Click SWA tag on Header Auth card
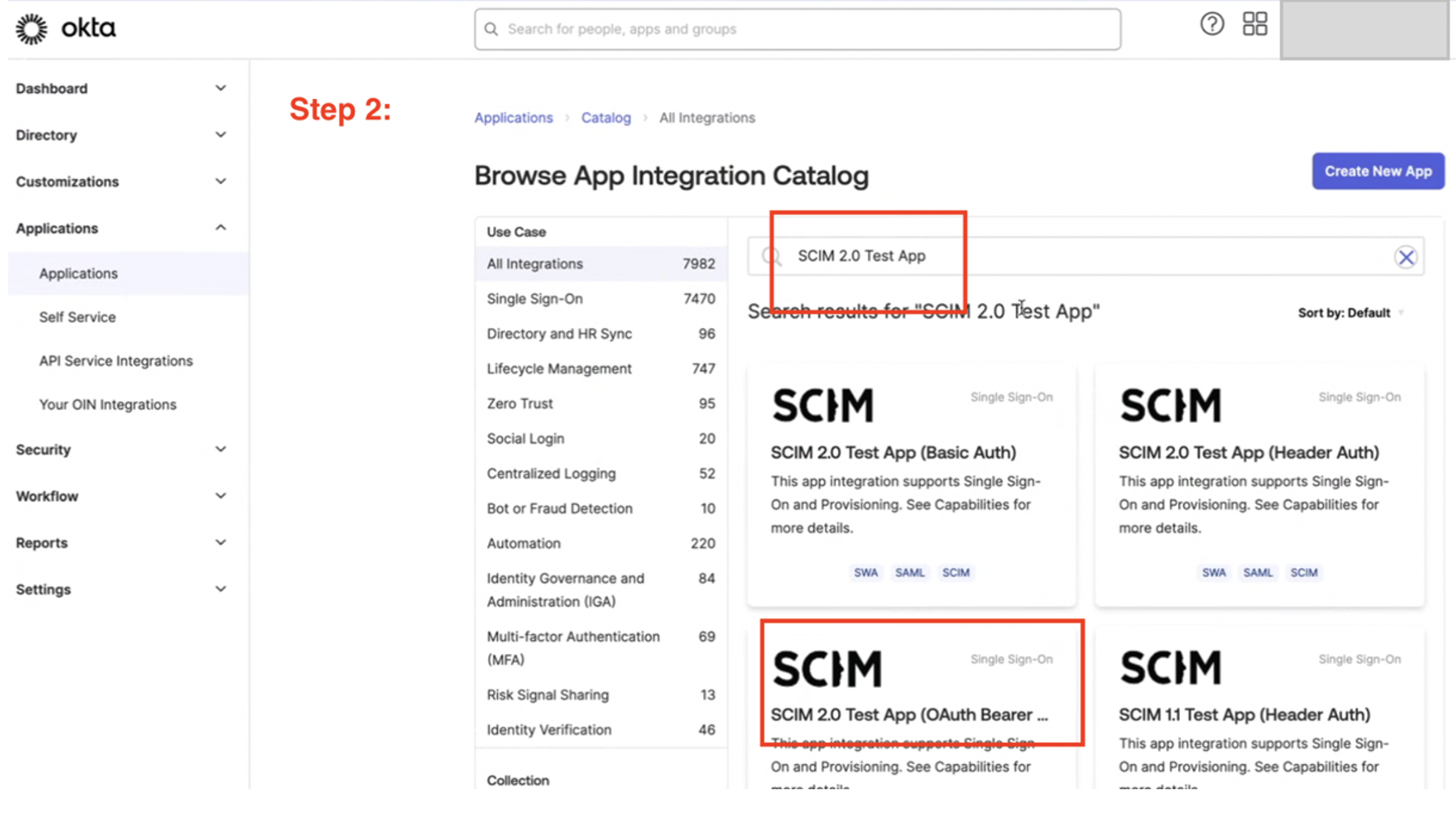This screenshot has width=1456, height=820. [x=1214, y=572]
